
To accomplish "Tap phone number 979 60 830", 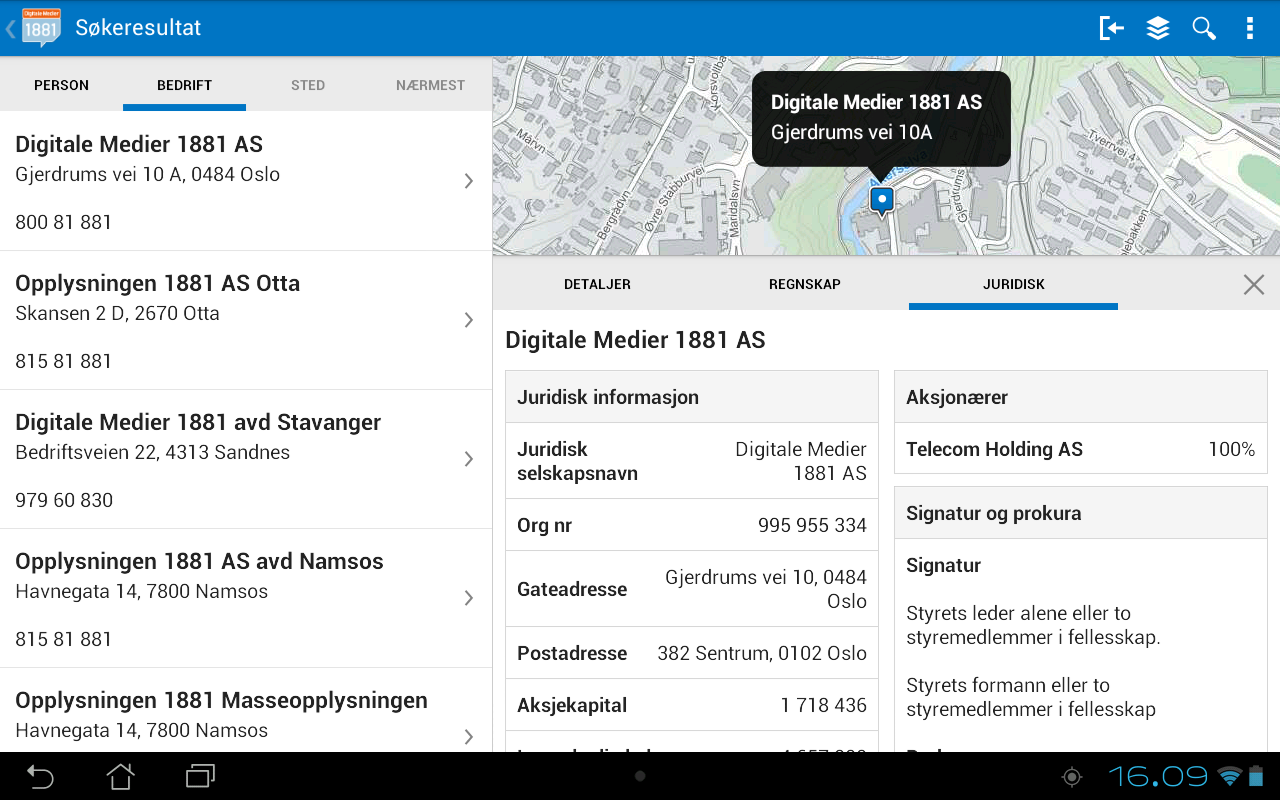I will [64, 500].
